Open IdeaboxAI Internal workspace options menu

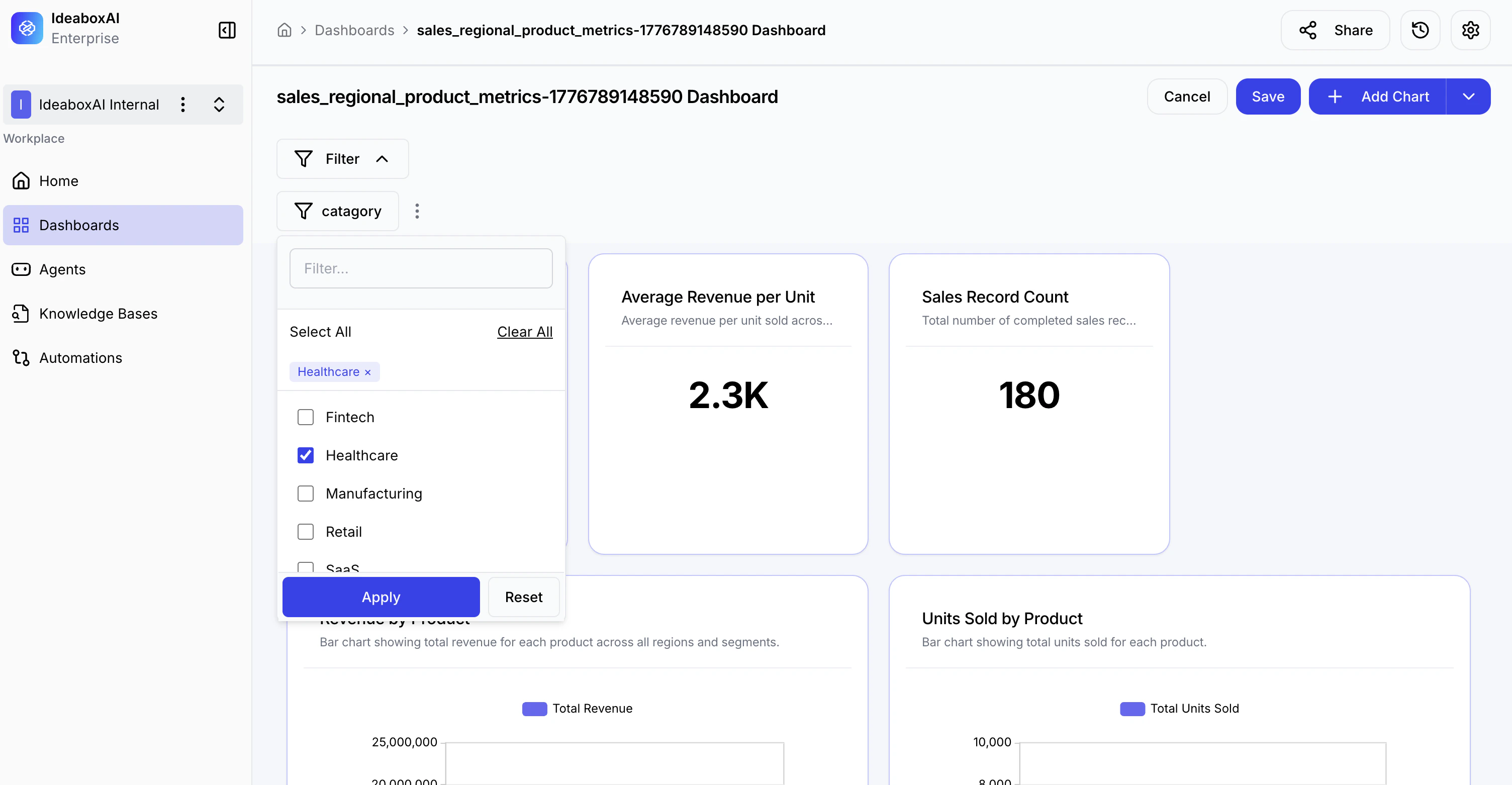183,105
